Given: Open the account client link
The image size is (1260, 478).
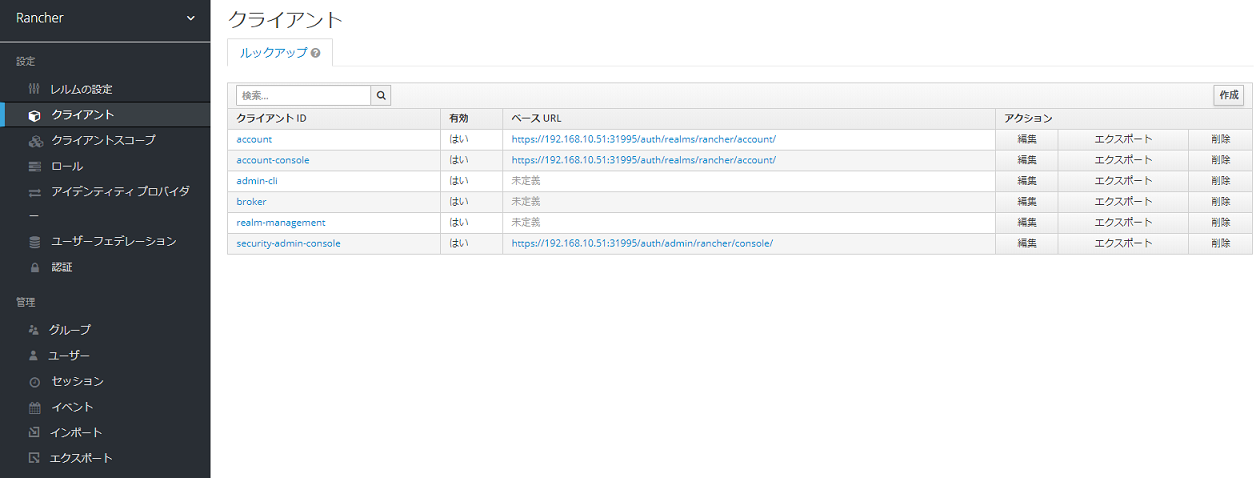Looking at the screenshot, I should tap(254, 139).
